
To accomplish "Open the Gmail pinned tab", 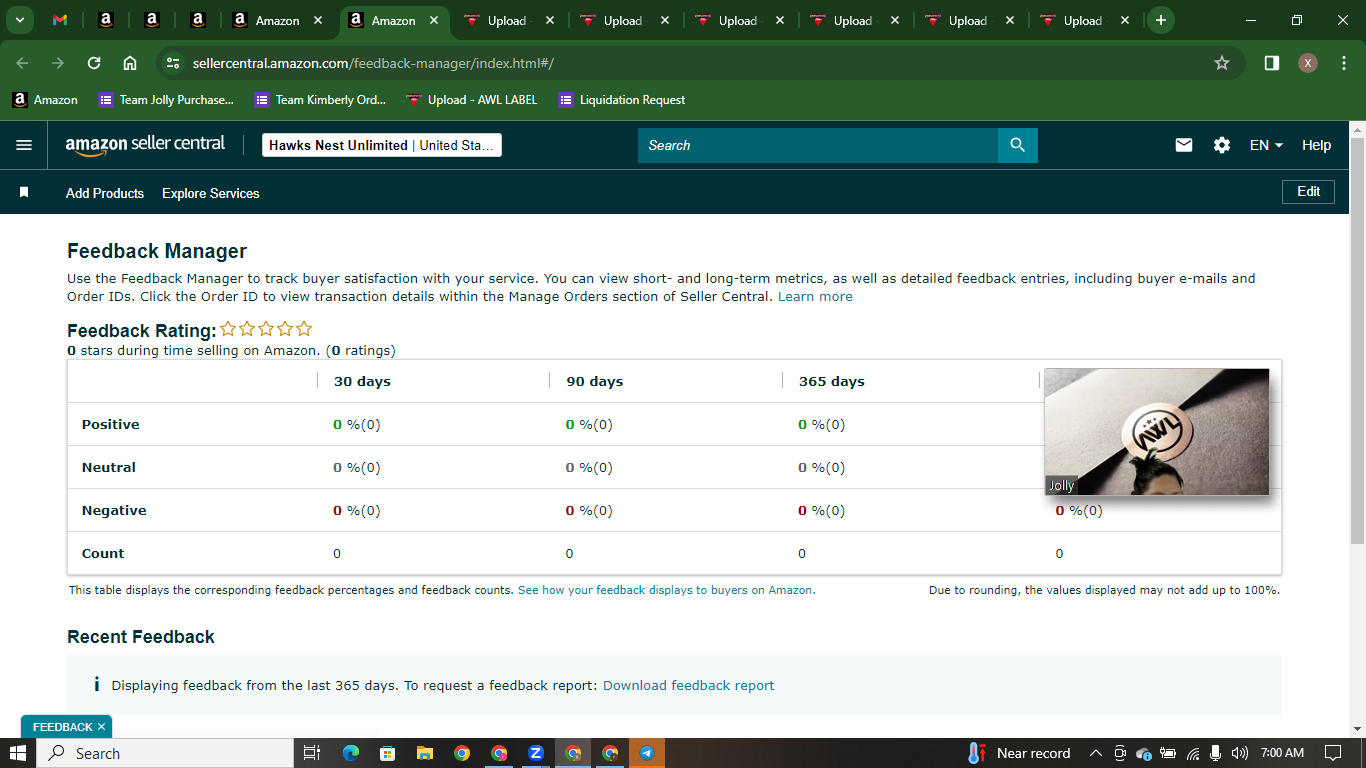I will click(x=60, y=20).
